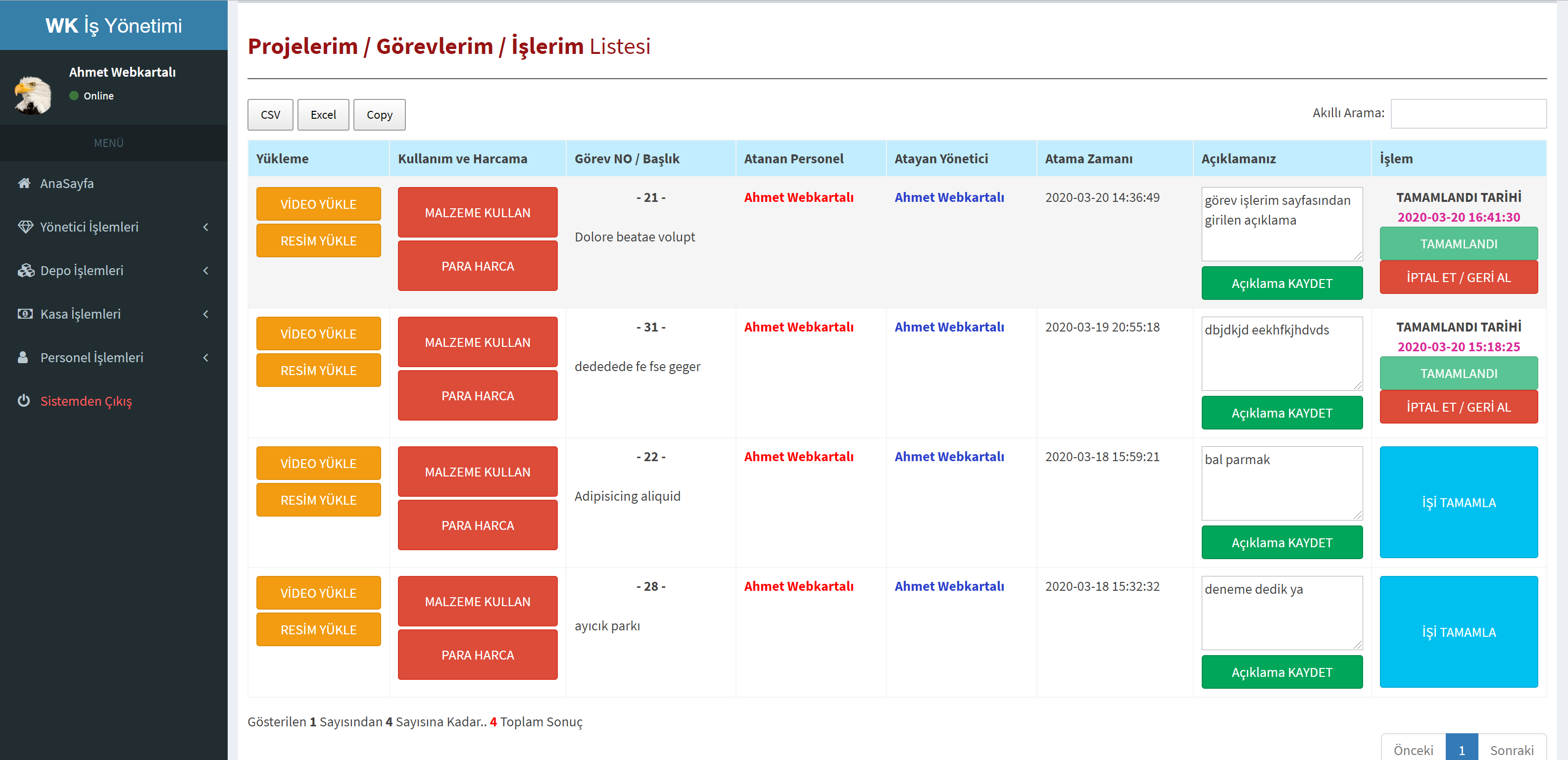
Task: Expand the Kasa İşlemleri chevron
Action: pos(206,314)
